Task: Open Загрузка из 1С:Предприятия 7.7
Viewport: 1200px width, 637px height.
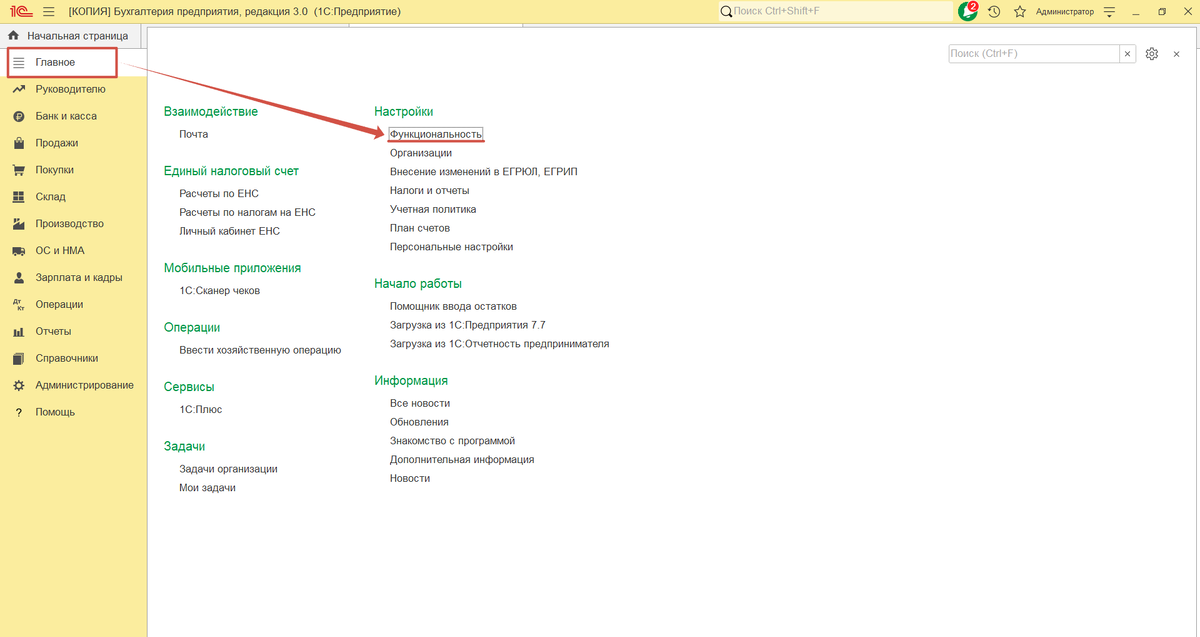Action: [x=468, y=325]
